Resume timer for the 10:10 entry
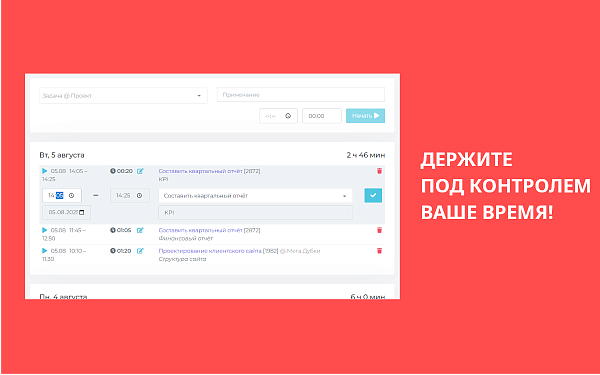This screenshot has width=600, height=375. click(45, 251)
